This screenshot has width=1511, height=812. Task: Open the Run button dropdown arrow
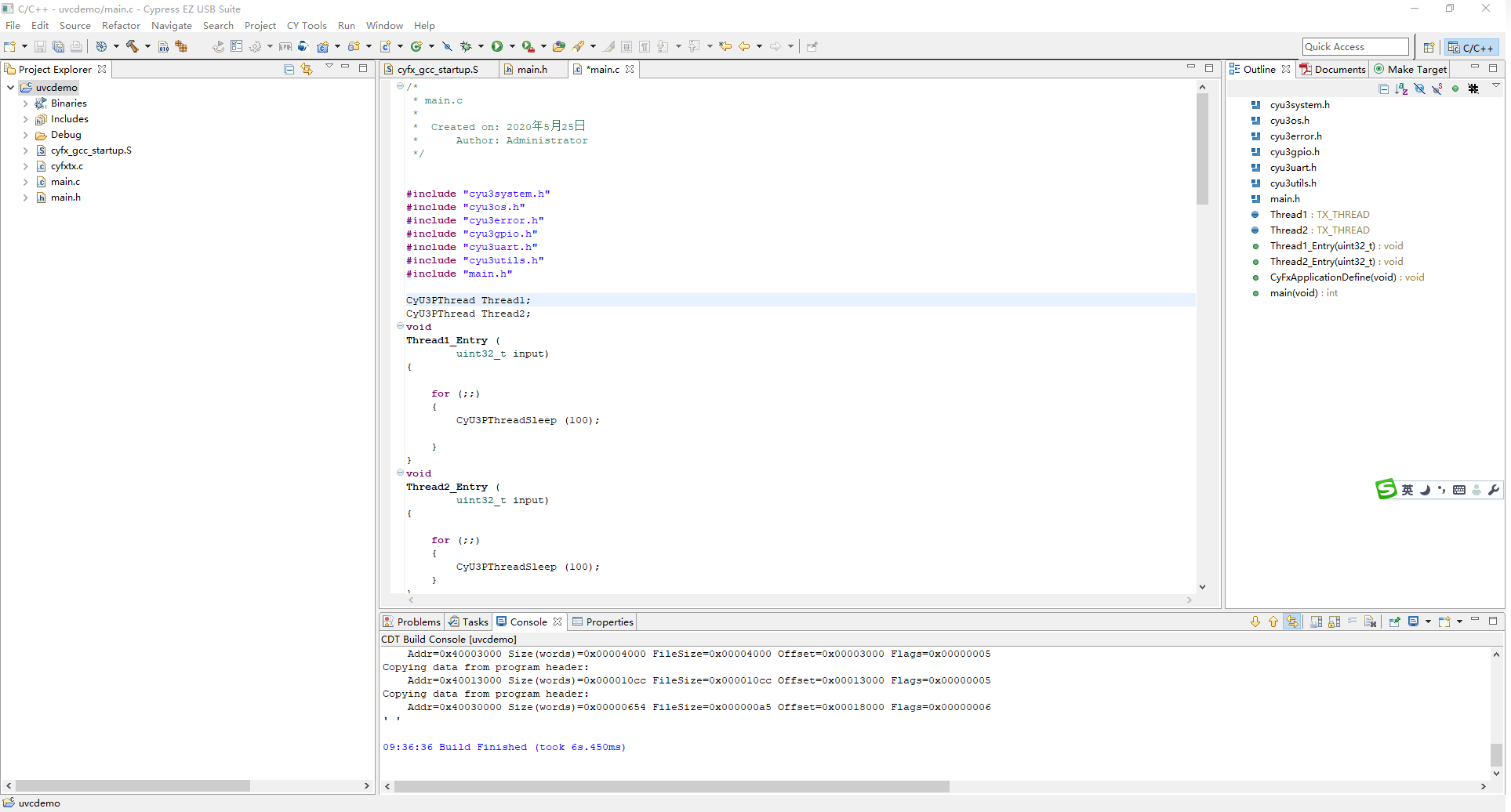[512, 46]
